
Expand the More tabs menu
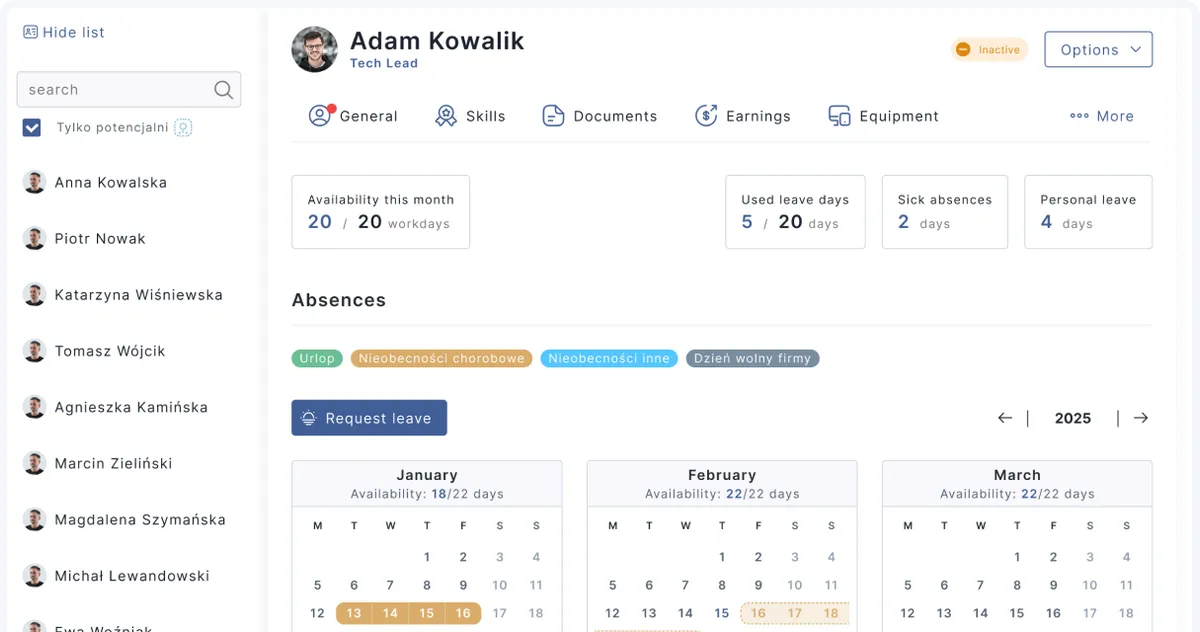pyautogui.click(x=1102, y=116)
